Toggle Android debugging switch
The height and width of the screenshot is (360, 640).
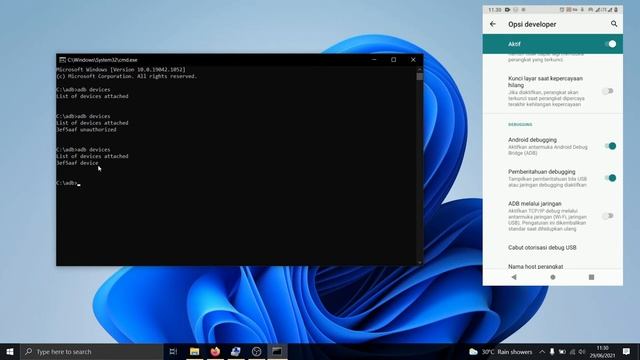(x=610, y=146)
